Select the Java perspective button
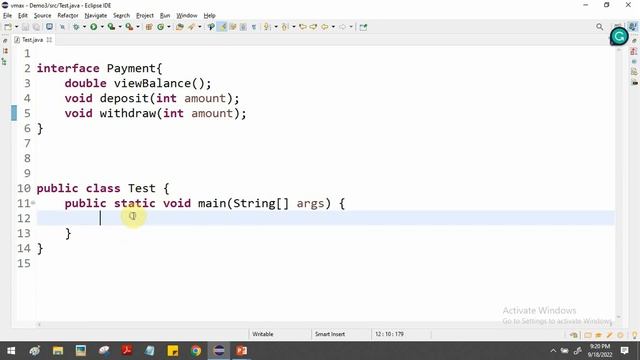 [x=633, y=27]
